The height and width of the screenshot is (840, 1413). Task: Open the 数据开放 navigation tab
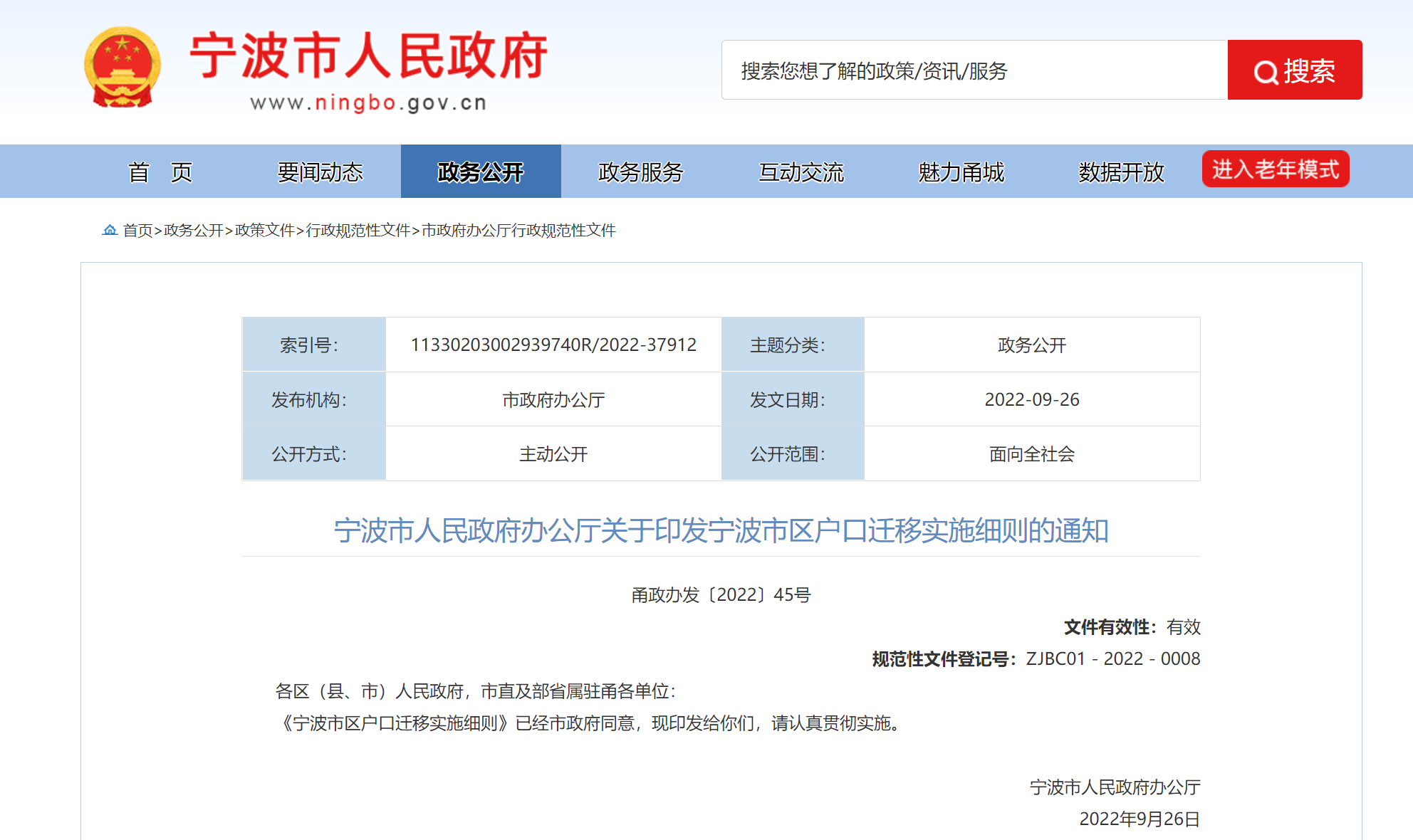point(1122,172)
